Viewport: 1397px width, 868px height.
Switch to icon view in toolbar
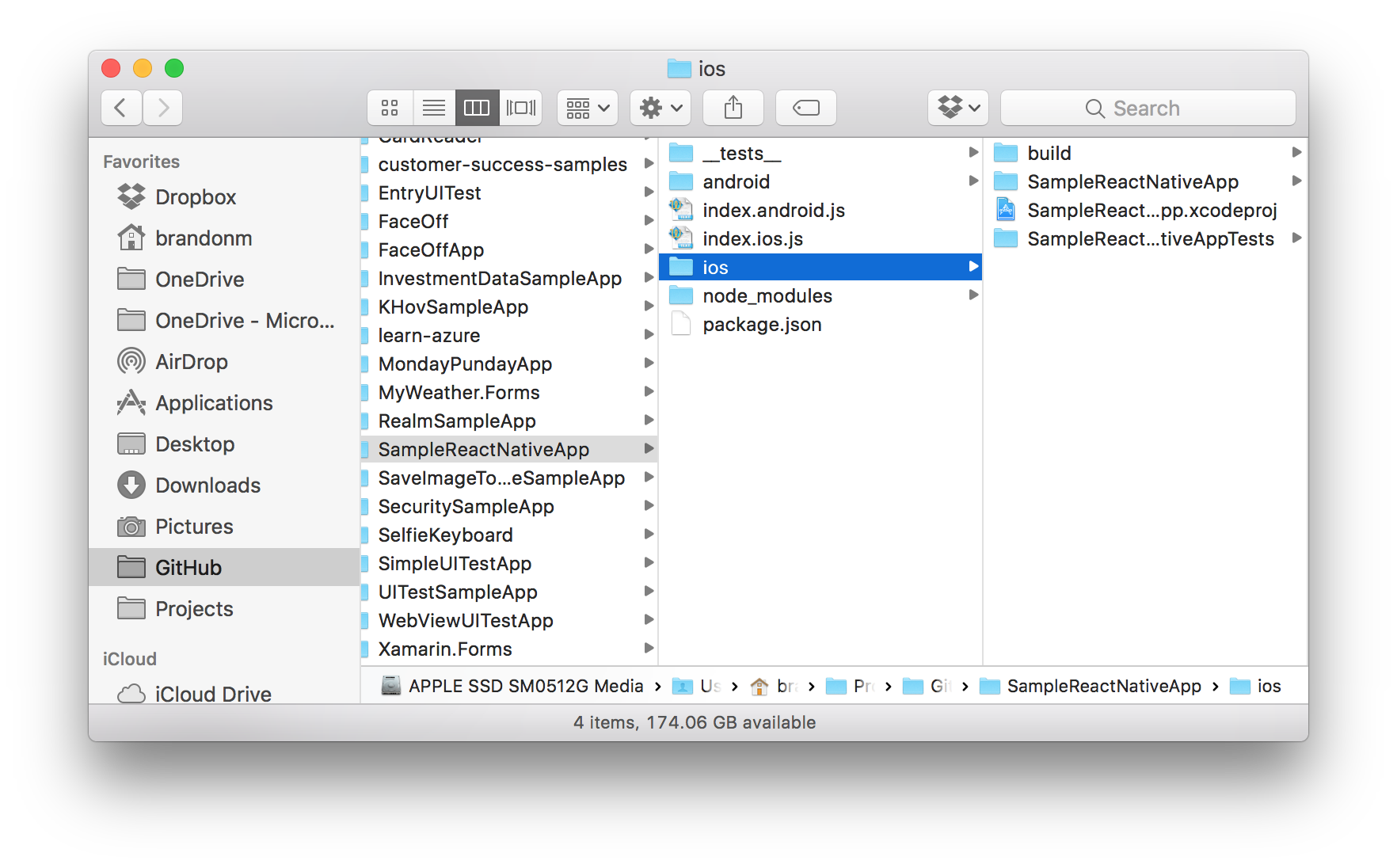390,108
